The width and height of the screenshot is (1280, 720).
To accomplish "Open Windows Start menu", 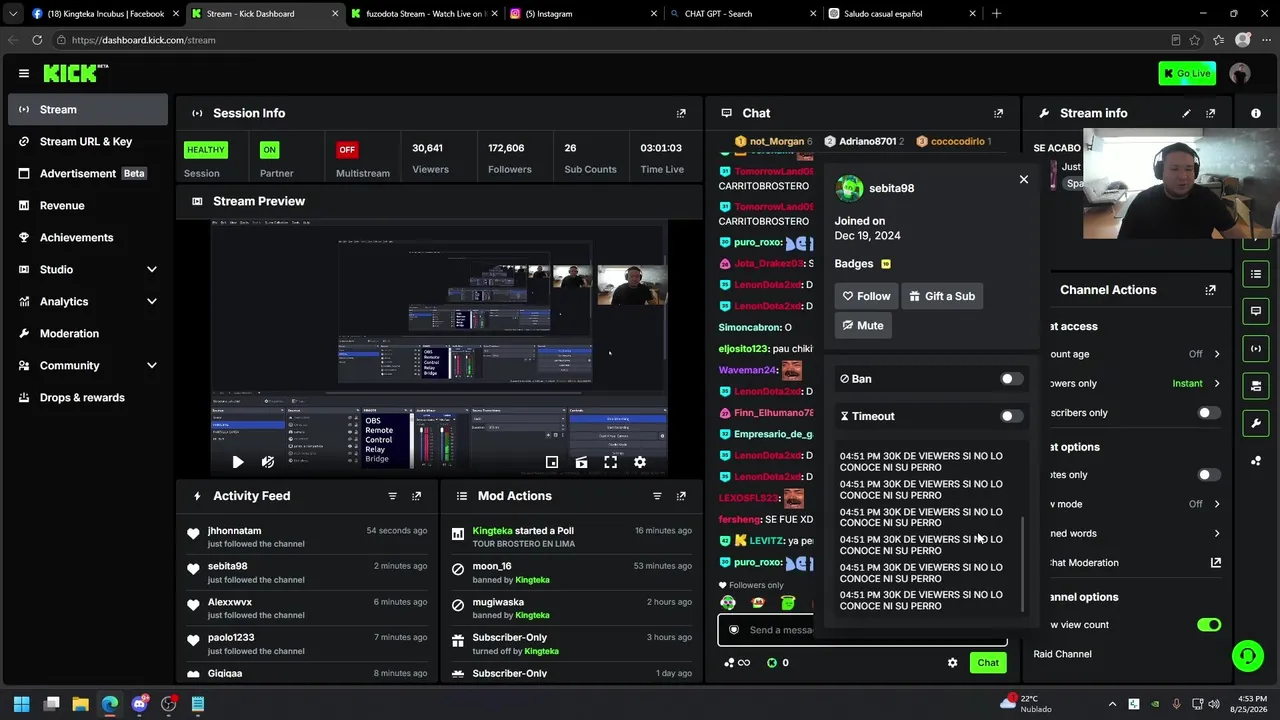I will click(x=21, y=704).
